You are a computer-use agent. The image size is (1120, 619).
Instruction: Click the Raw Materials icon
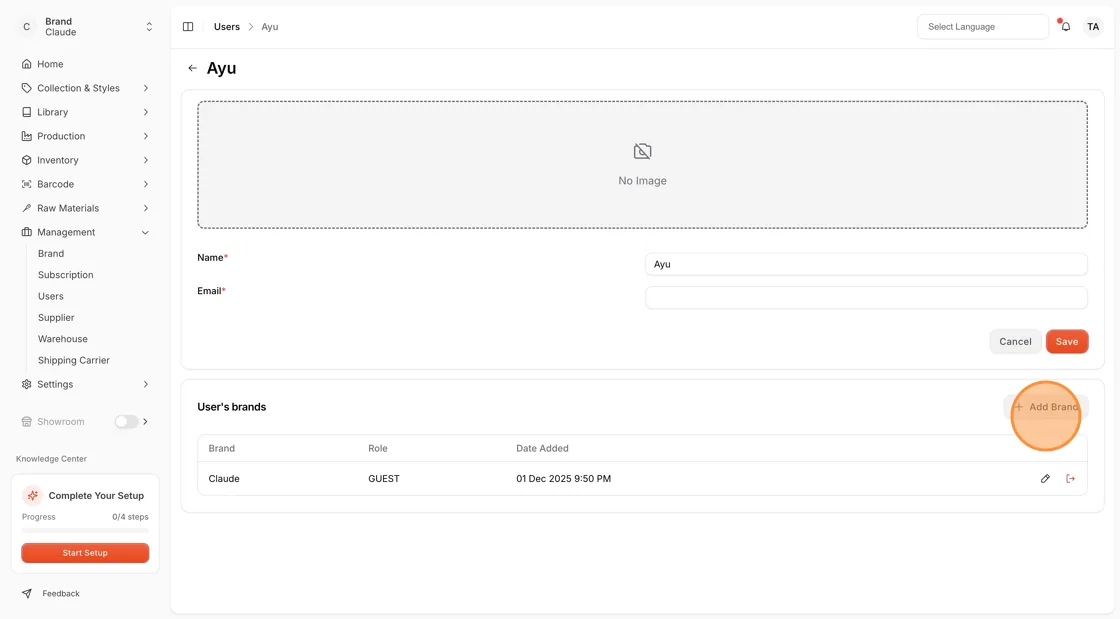26,208
